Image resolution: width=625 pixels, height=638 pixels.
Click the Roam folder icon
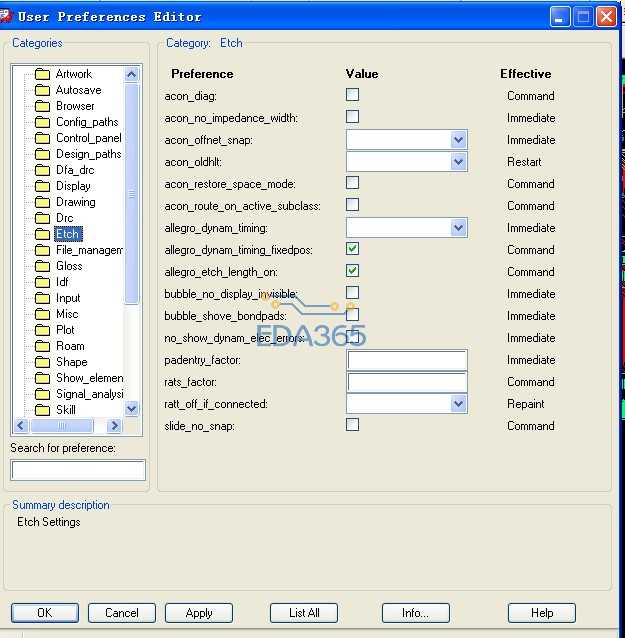(x=42, y=346)
